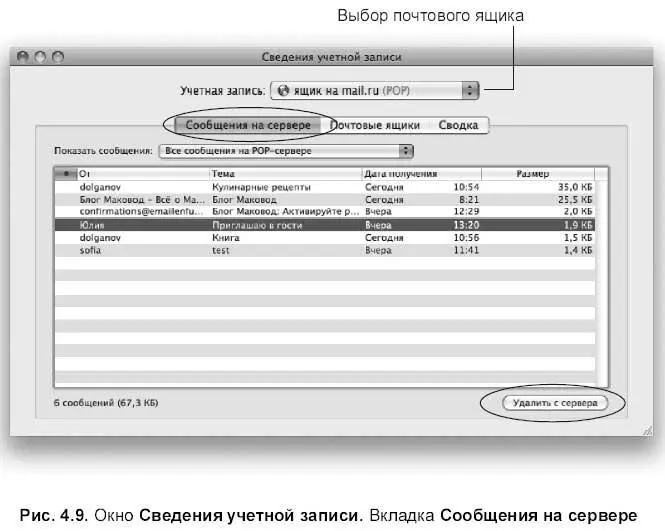The image size is (665, 531).
Task: Click time 10:56 in the list
Action: [x=466, y=238]
